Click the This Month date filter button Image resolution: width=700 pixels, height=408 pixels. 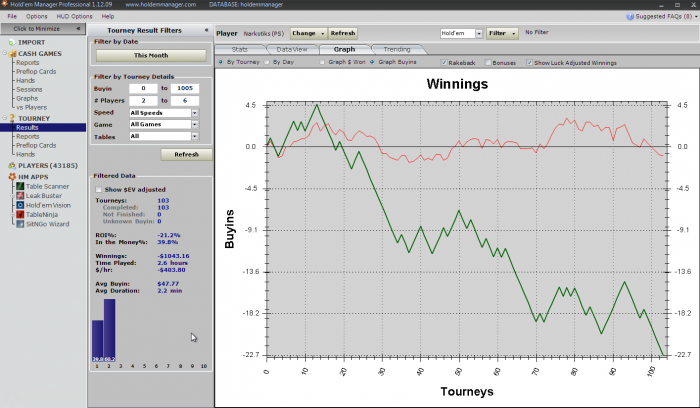pyautogui.click(x=151, y=55)
